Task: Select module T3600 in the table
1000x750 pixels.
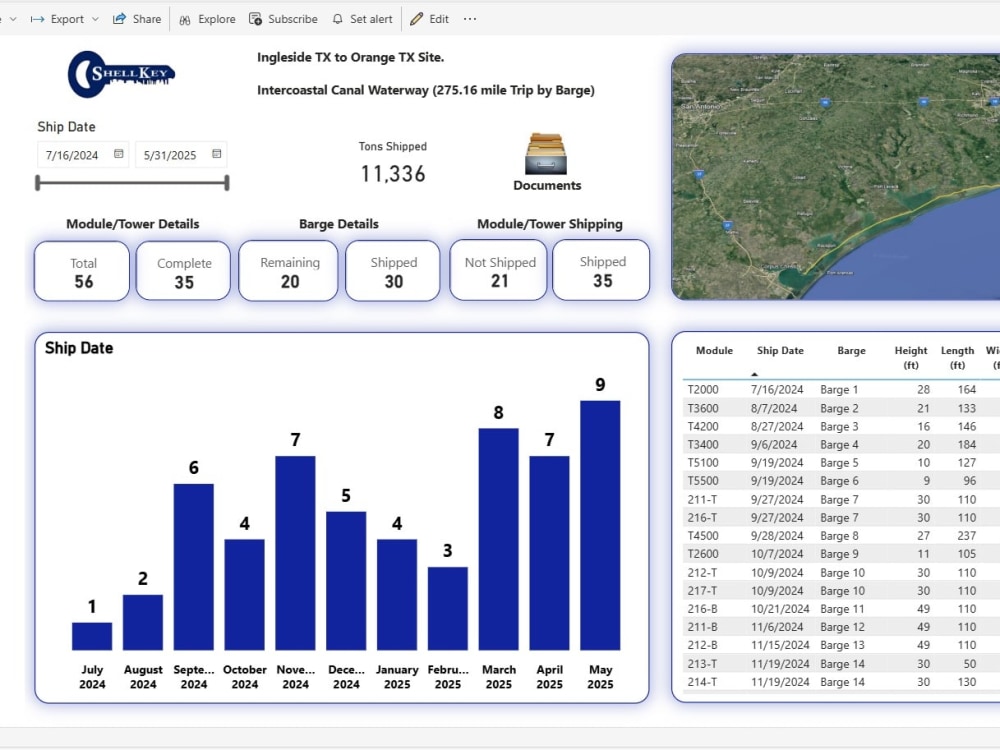Action: [703, 408]
